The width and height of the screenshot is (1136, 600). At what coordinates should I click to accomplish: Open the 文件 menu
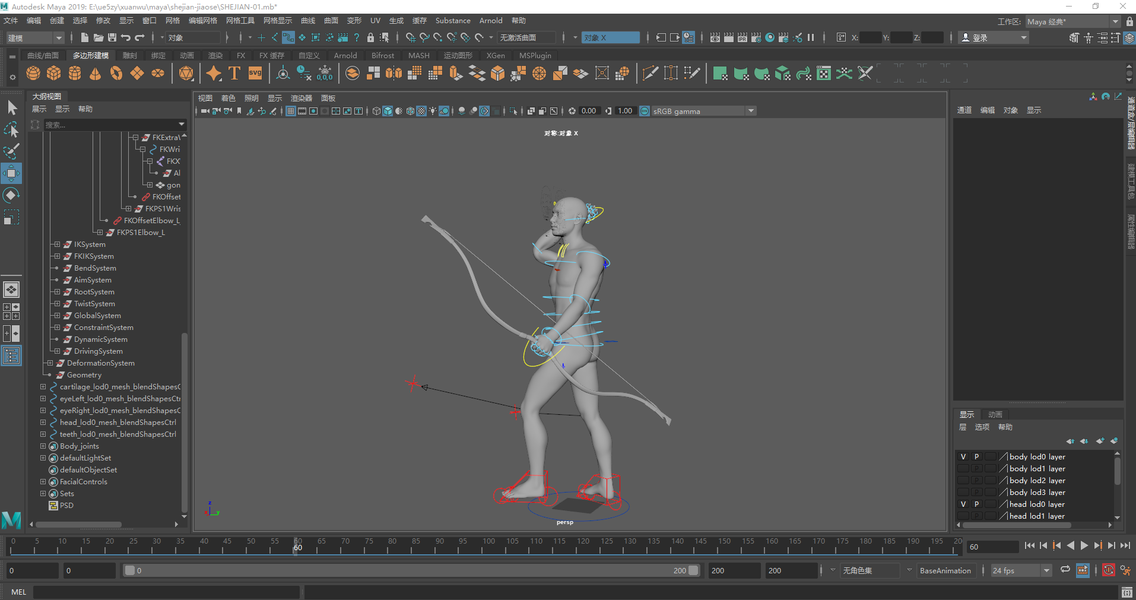click(11, 20)
